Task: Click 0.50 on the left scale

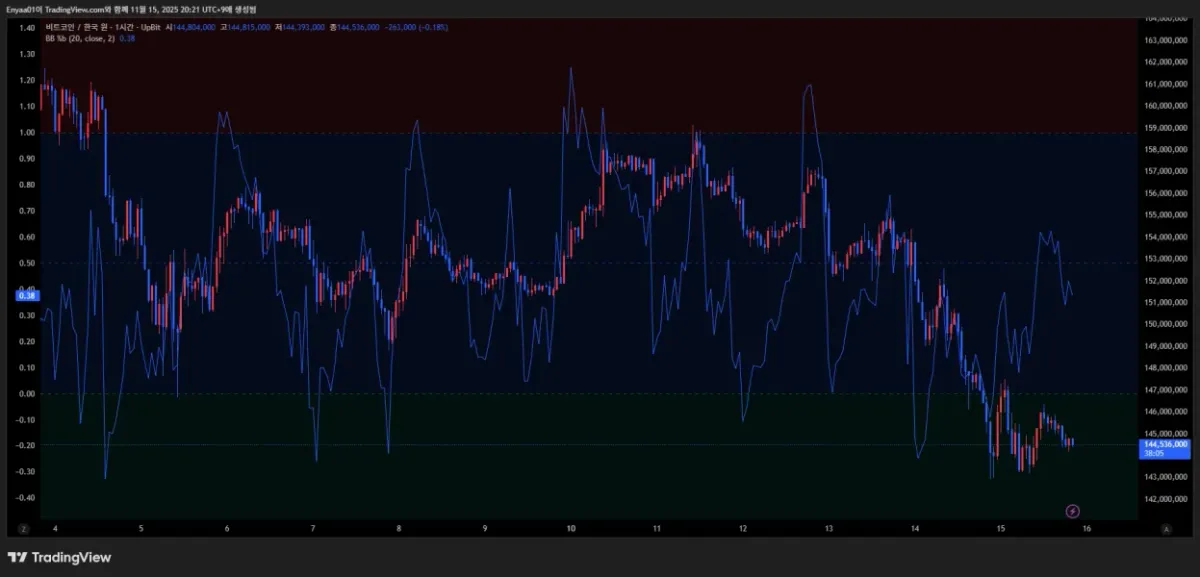Action: (x=27, y=263)
